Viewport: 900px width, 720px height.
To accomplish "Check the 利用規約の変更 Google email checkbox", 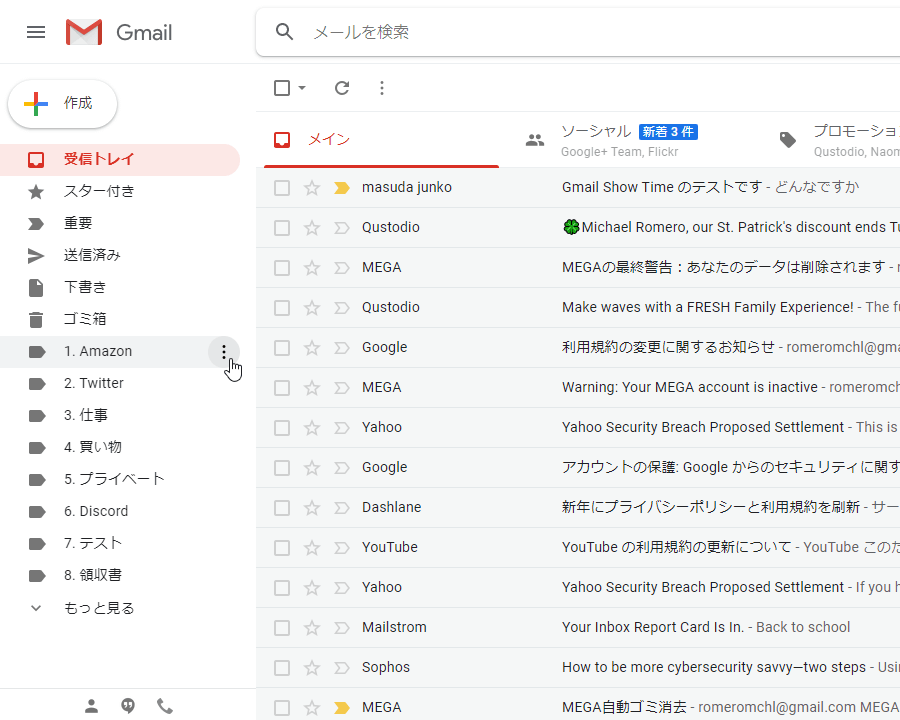I will point(282,348).
